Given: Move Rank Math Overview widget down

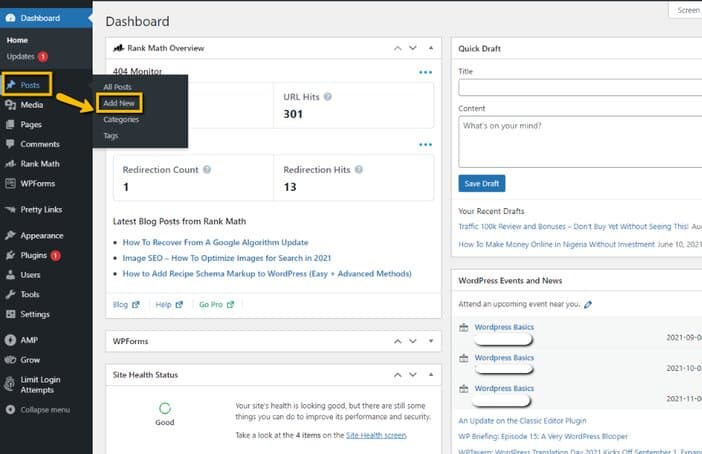Looking at the screenshot, I should (x=413, y=48).
